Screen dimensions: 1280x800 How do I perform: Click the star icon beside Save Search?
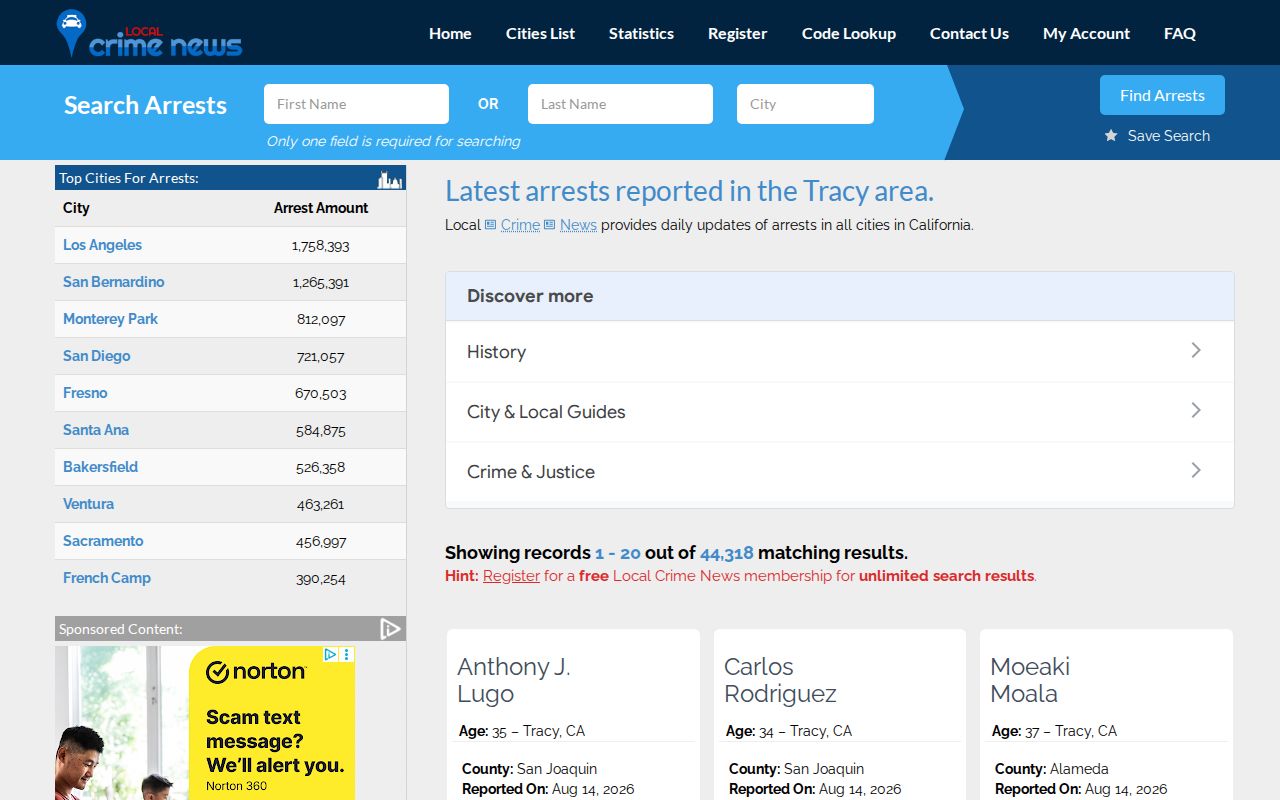[1111, 136]
